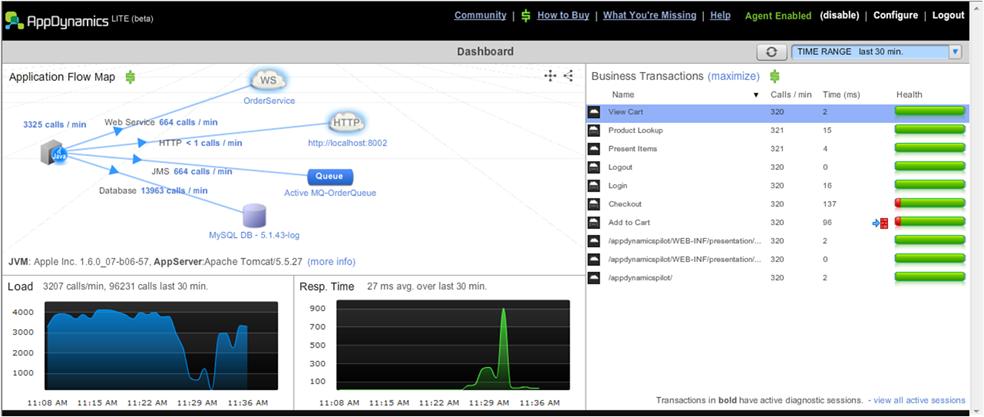Open the TIME RANGE dropdown

[876, 52]
